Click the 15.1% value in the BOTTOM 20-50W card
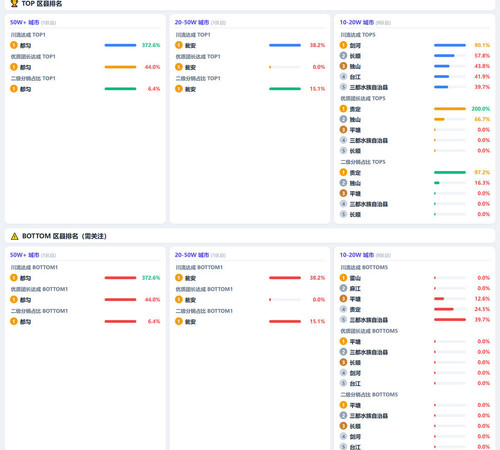Image resolution: width=500 pixels, height=450 pixels. pyautogui.click(x=317, y=321)
